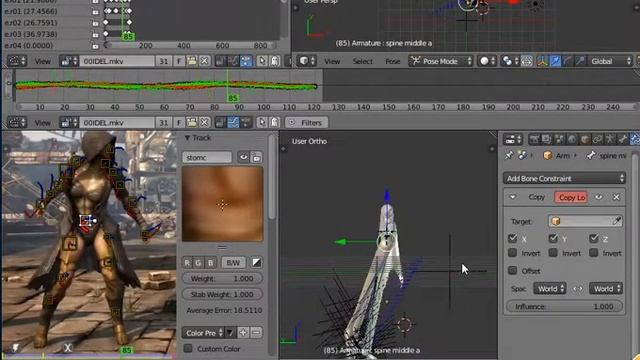Image resolution: width=640 pixels, height=360 pixels.
Task: Switch lower clip editor to graph view icon
Action: click(x=233, y=122)
